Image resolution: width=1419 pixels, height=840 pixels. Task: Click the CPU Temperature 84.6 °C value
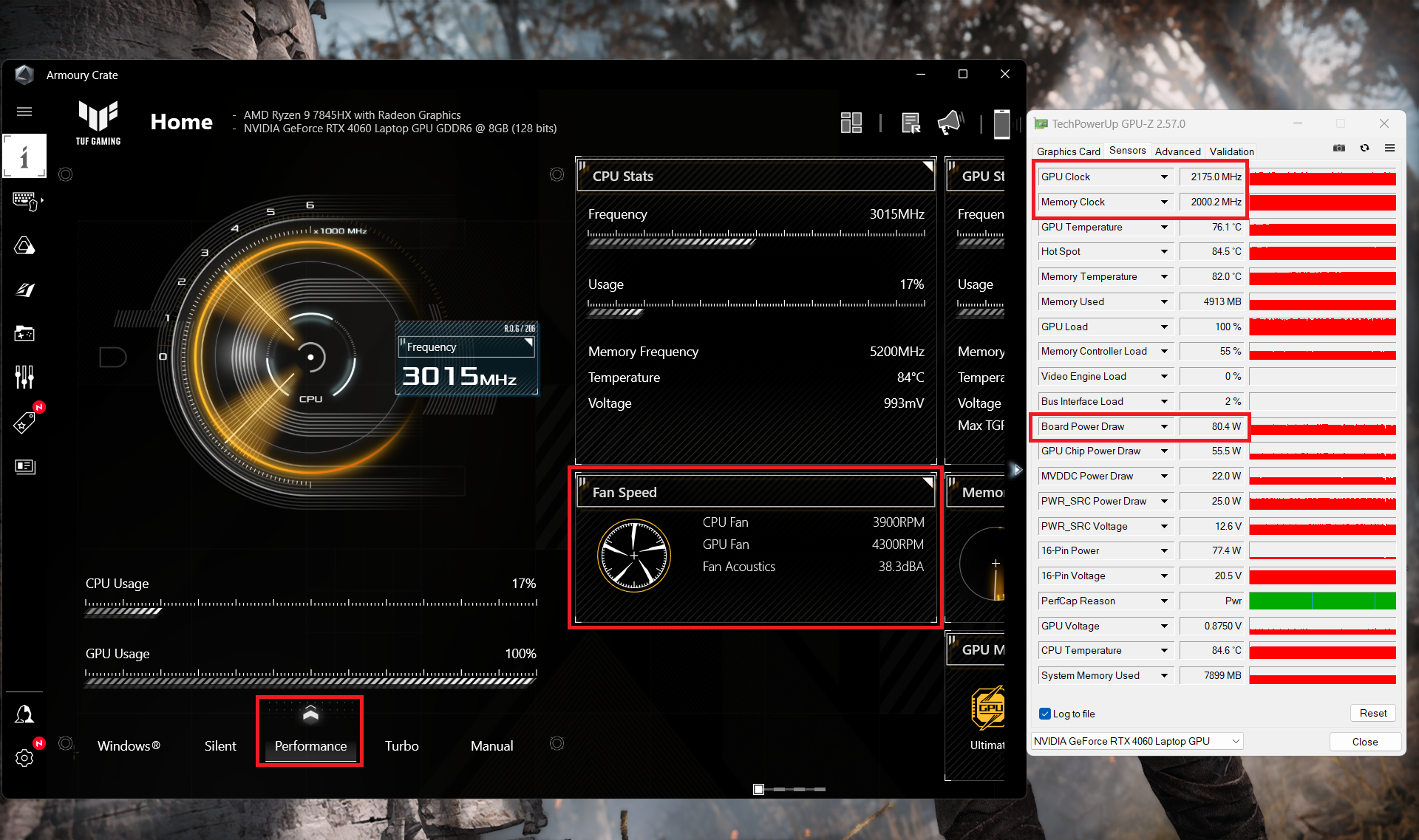(x=1212, y=651)
